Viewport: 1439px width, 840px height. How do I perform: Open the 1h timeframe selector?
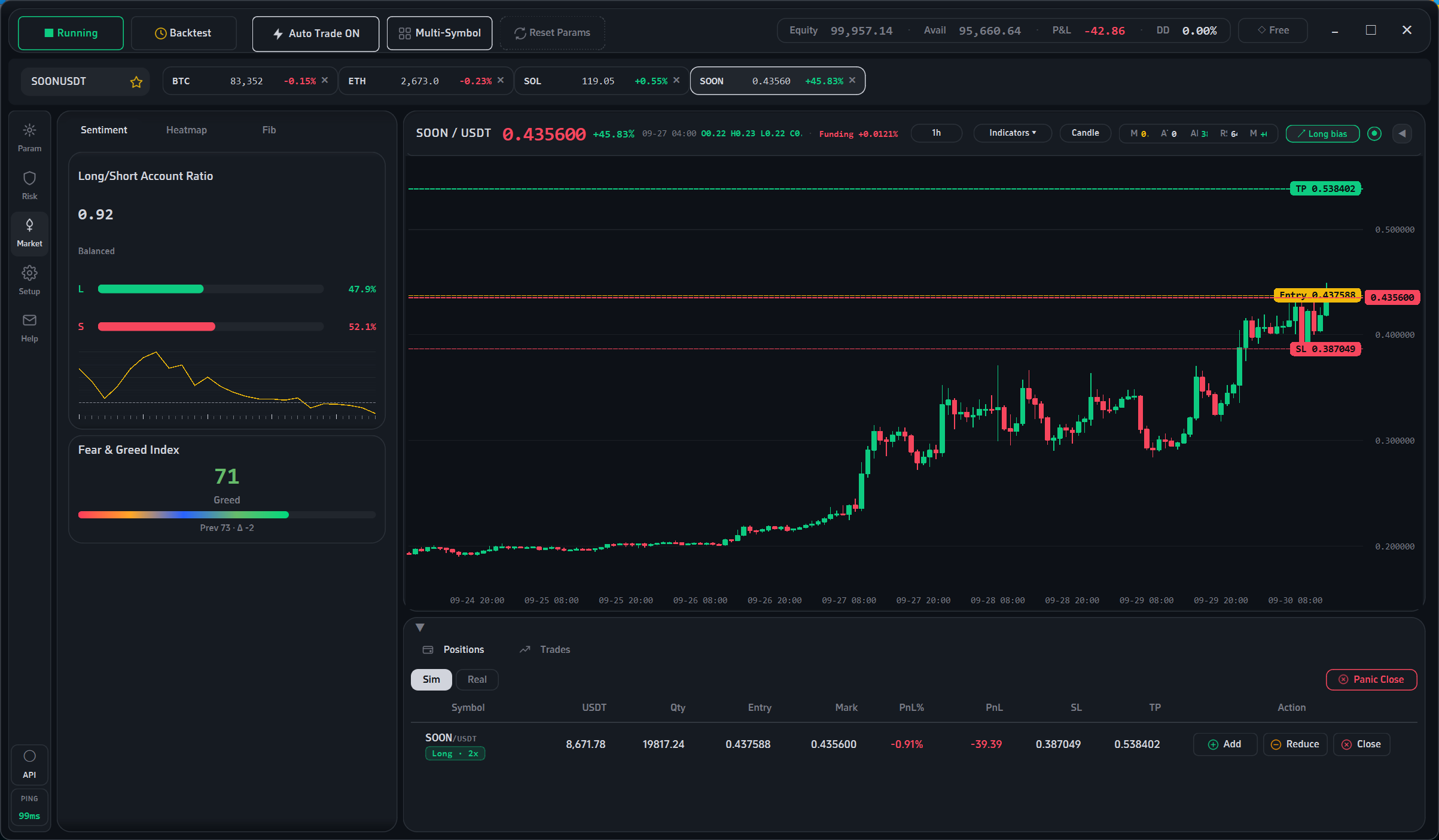(x=936, y=133)
